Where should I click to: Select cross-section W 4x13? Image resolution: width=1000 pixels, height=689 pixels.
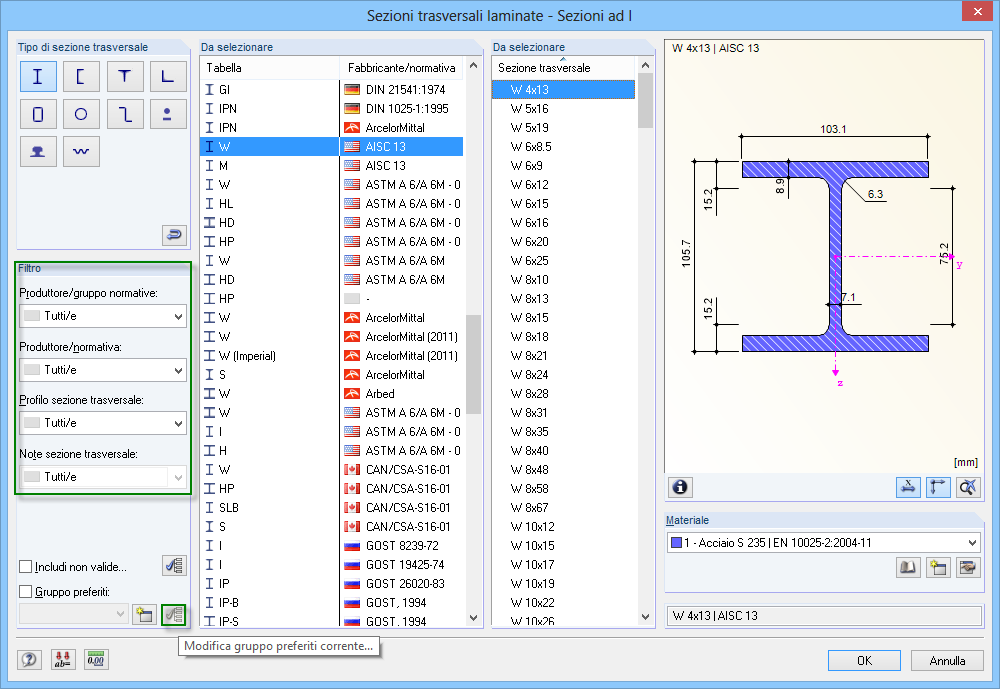564,89
